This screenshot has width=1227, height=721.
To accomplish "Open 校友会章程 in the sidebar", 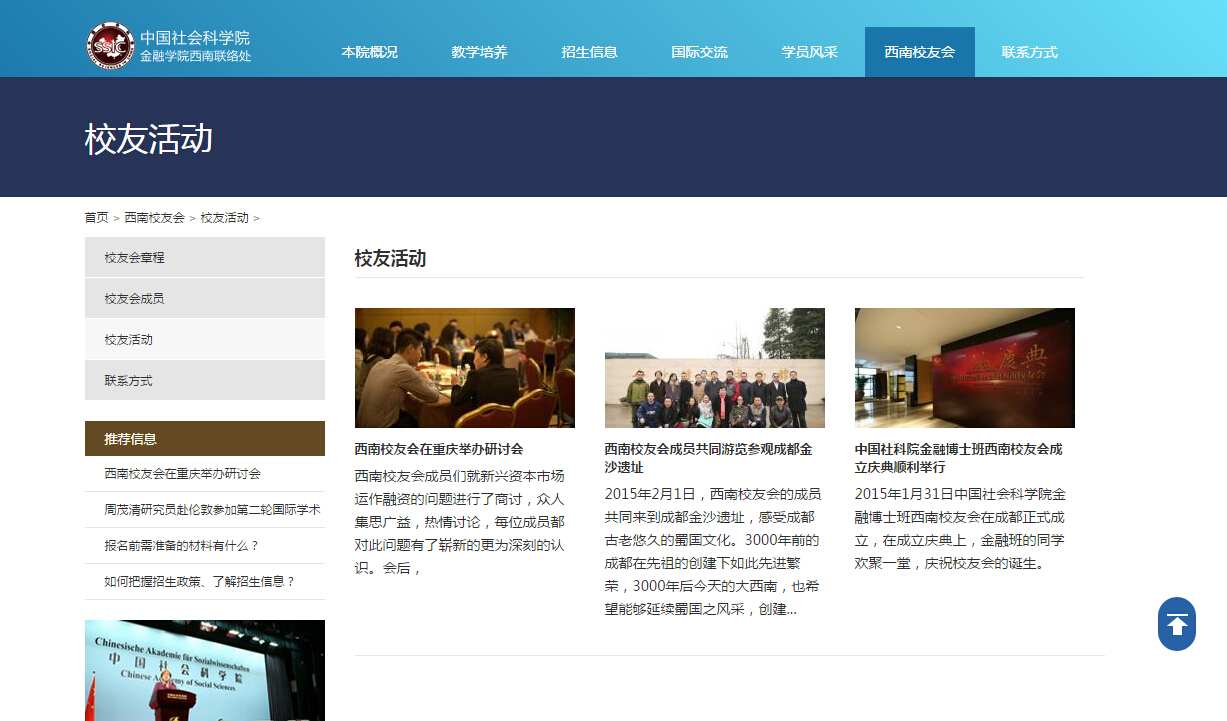I will (x=134, y=257).
